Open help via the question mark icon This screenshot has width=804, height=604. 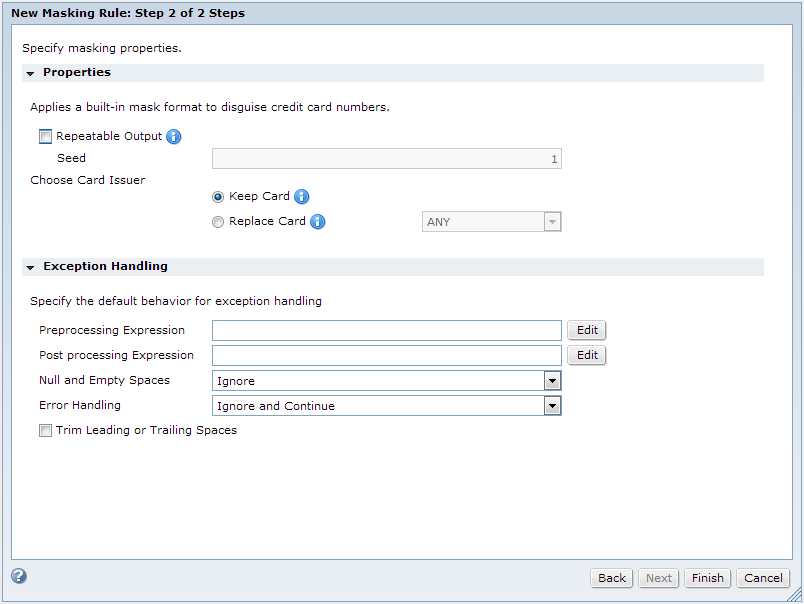click(x=19, y=576)
